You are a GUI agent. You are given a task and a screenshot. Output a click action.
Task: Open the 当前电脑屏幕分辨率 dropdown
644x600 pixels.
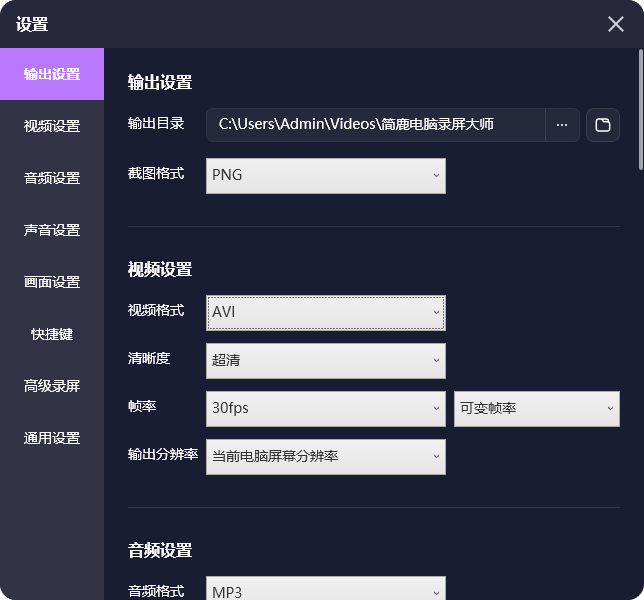pos(326,457)
